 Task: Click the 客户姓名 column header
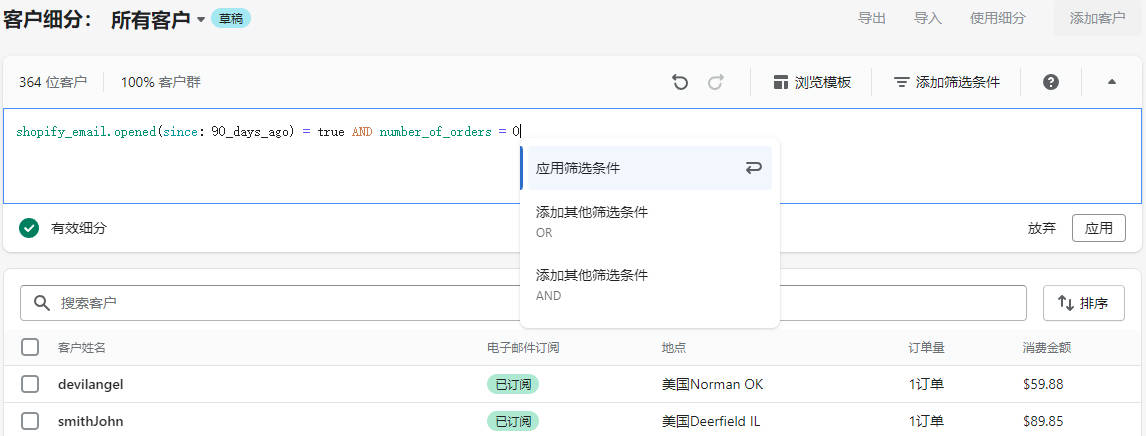[82, 348]
